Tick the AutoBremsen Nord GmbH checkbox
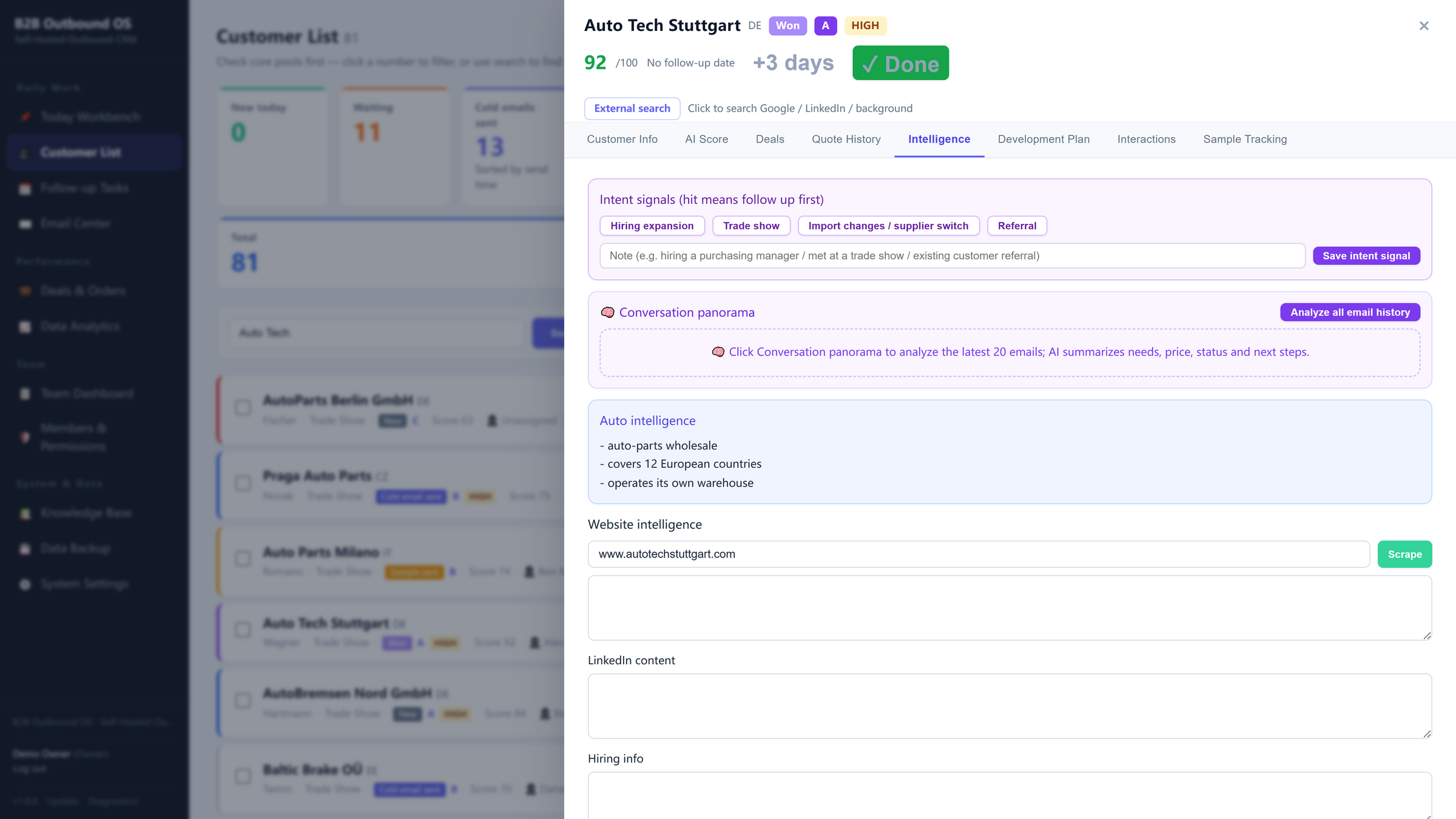1456x819 pixels. click(x=243, y=701)
